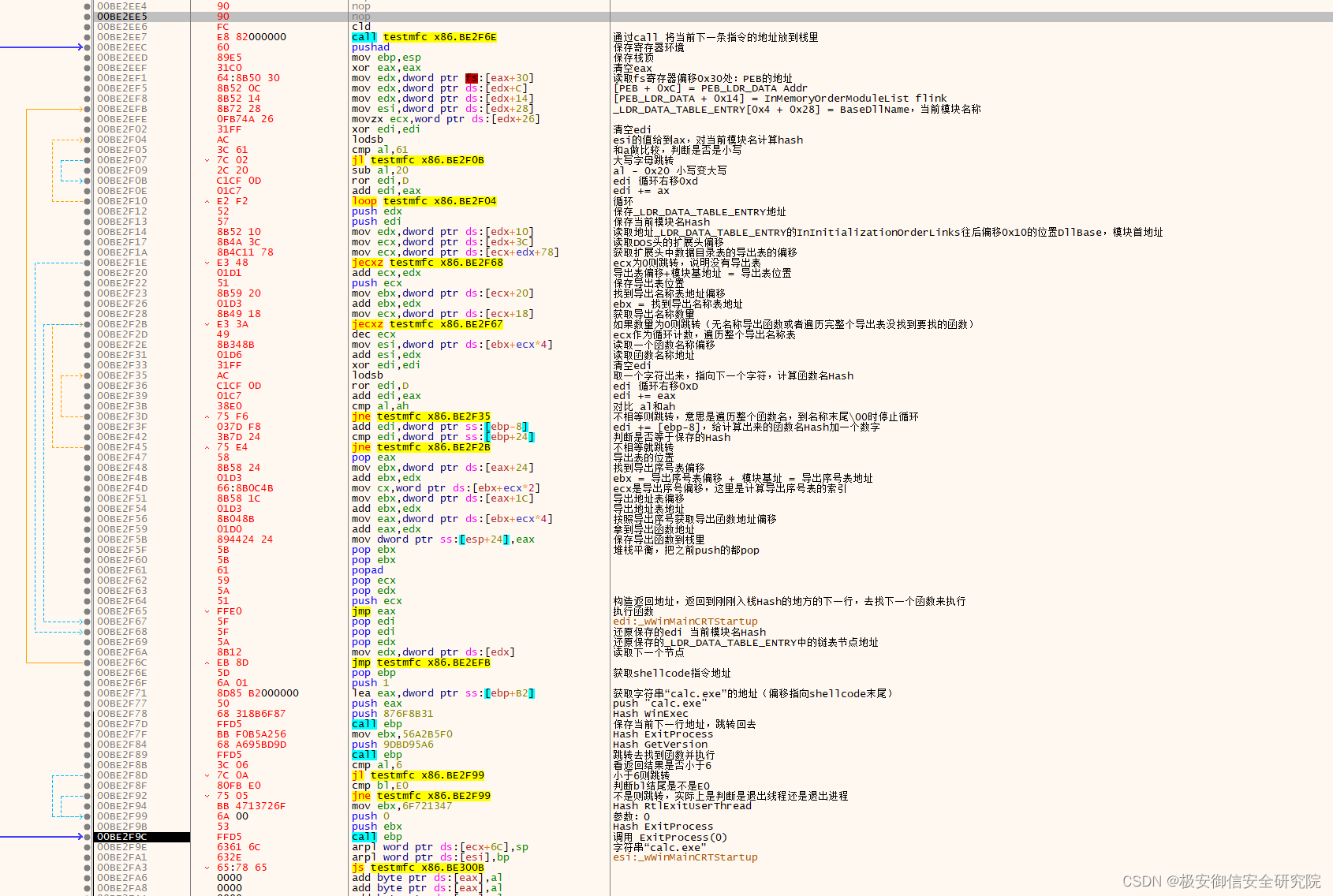Expand the jump arrow before jne testmfc x86.BE2F35
The height and width of the screenshot is (896, 1333).
[207, 416]
